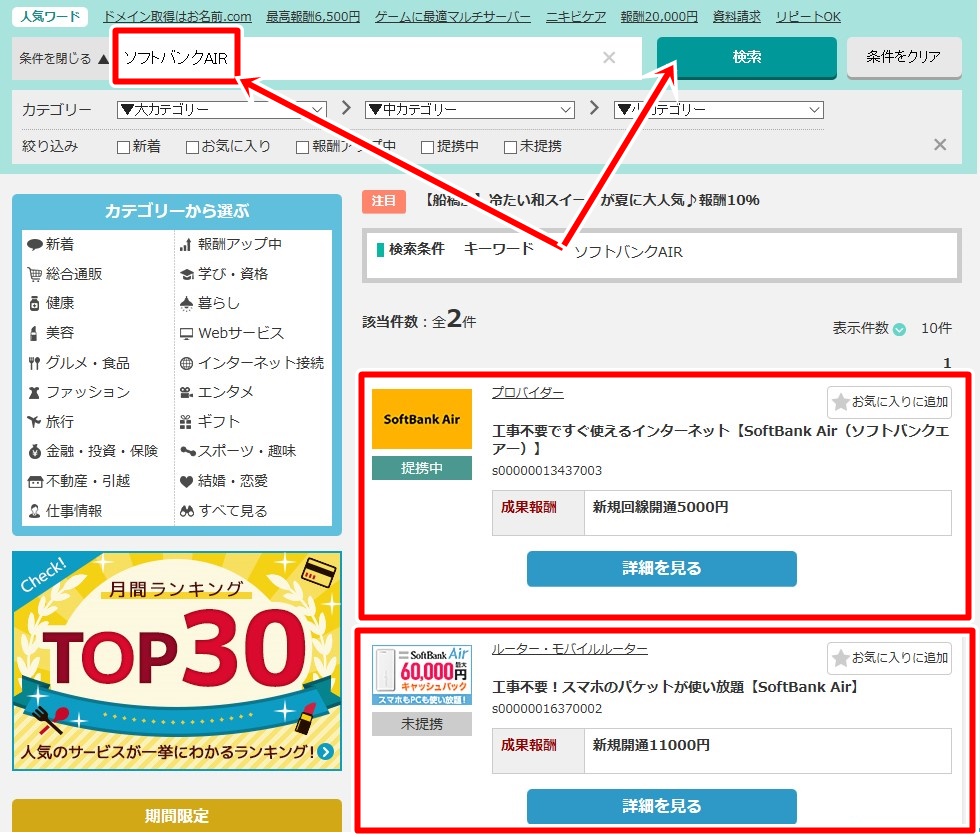
Task: Click the 報酬アップ中 bar chart icon
Action: click(186, 244)
